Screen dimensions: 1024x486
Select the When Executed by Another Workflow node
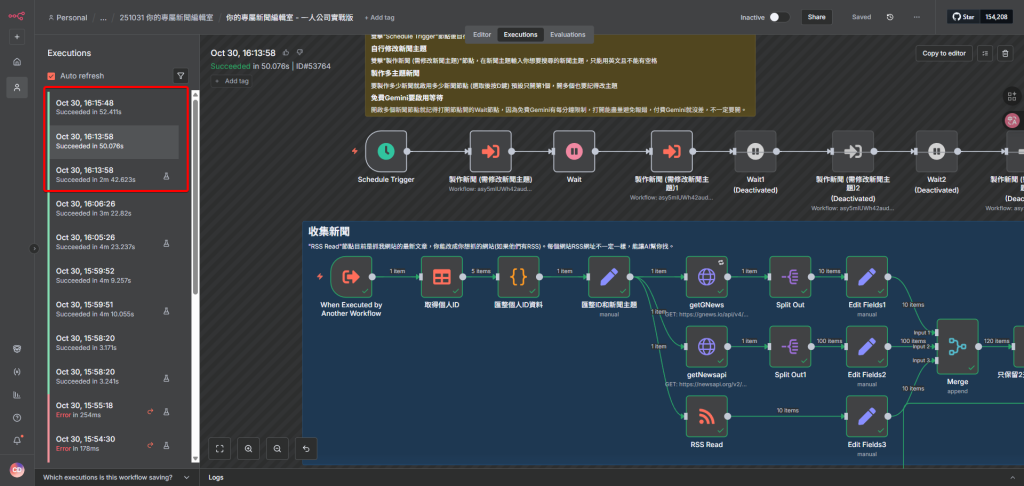tap(351, 277)
